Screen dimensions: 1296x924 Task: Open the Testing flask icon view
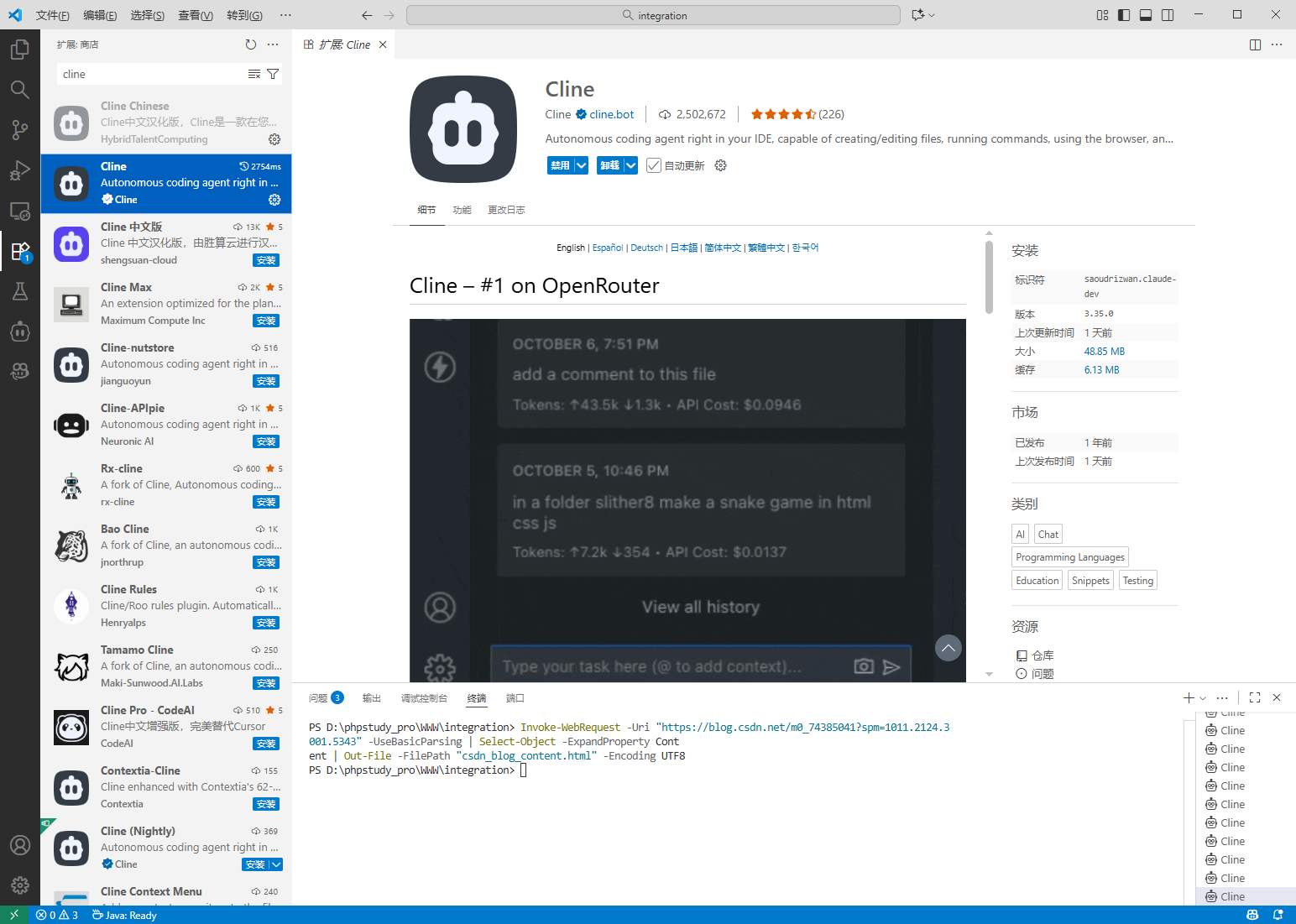(20, 291)
